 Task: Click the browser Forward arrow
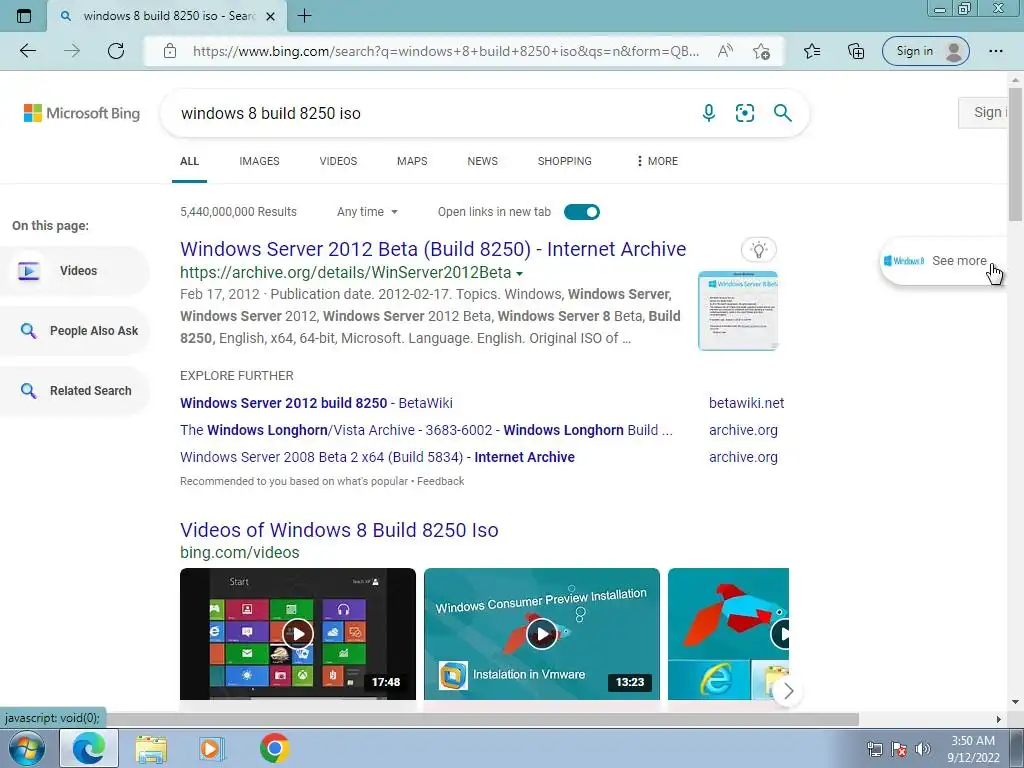coord(72,51)
